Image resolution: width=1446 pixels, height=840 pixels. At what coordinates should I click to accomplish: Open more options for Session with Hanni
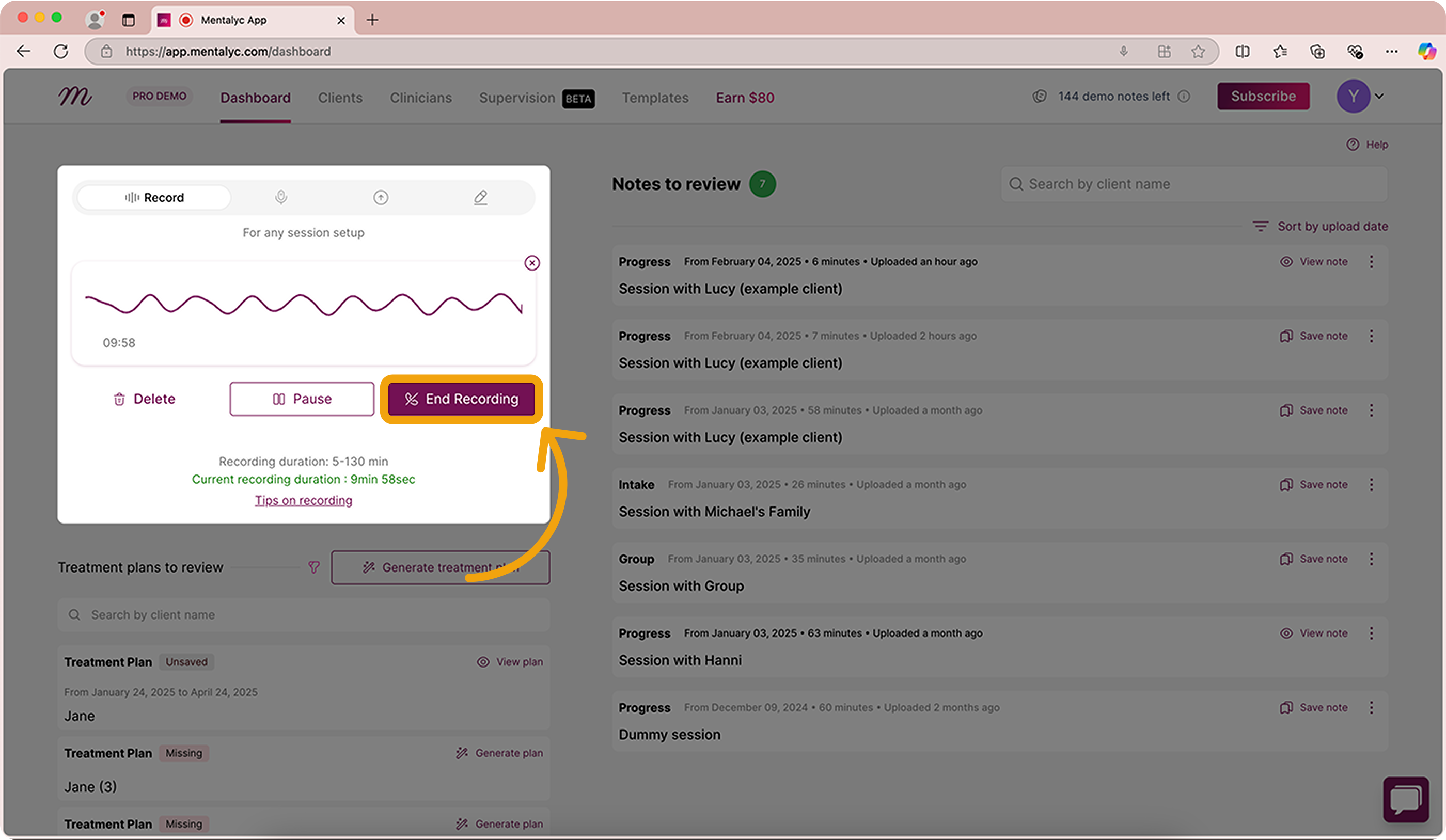pos(1372,633)
